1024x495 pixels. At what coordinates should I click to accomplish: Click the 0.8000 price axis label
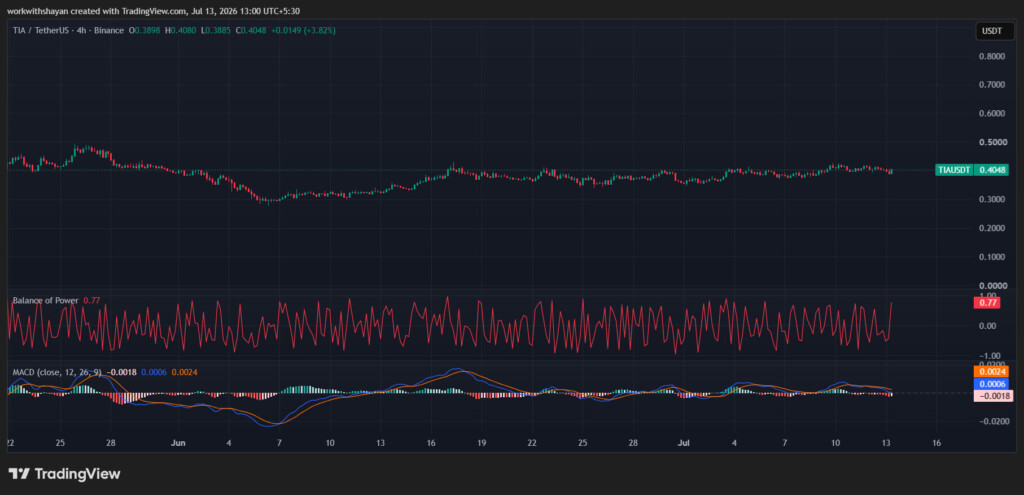tap(991, 56)
